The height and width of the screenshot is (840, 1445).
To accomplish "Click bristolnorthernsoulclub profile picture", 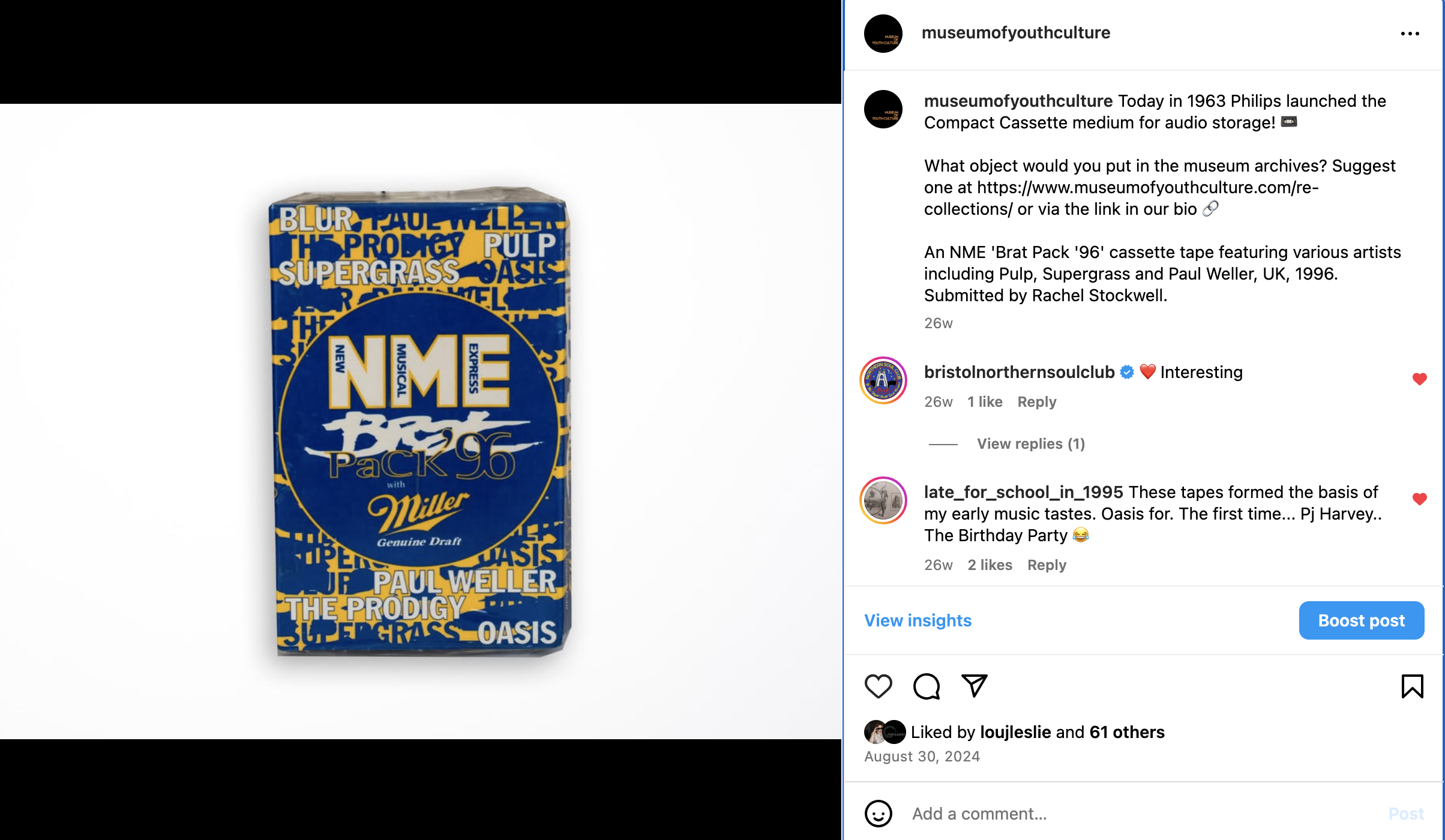I will click(883, 380).
